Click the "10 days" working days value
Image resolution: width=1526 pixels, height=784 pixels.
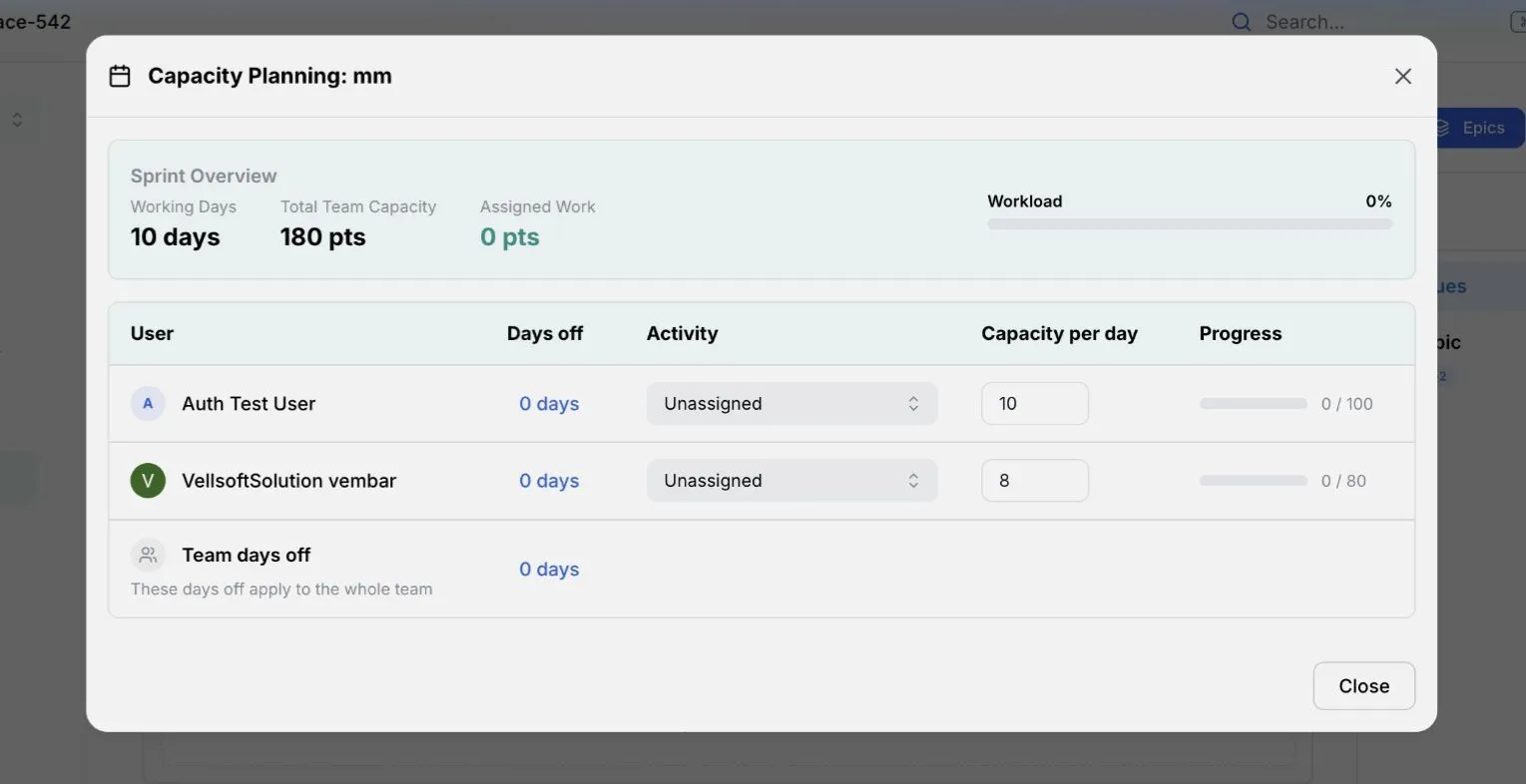click(x=175, y=237)
